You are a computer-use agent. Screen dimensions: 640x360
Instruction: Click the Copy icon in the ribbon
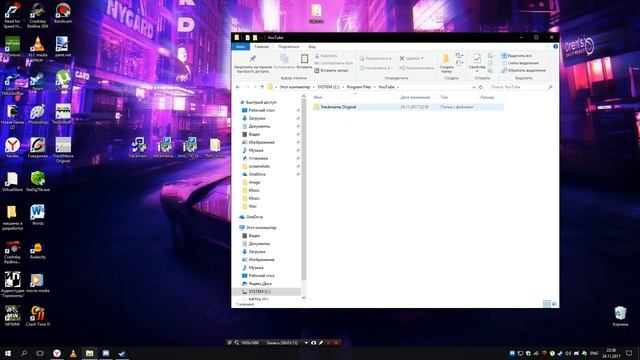284,58
